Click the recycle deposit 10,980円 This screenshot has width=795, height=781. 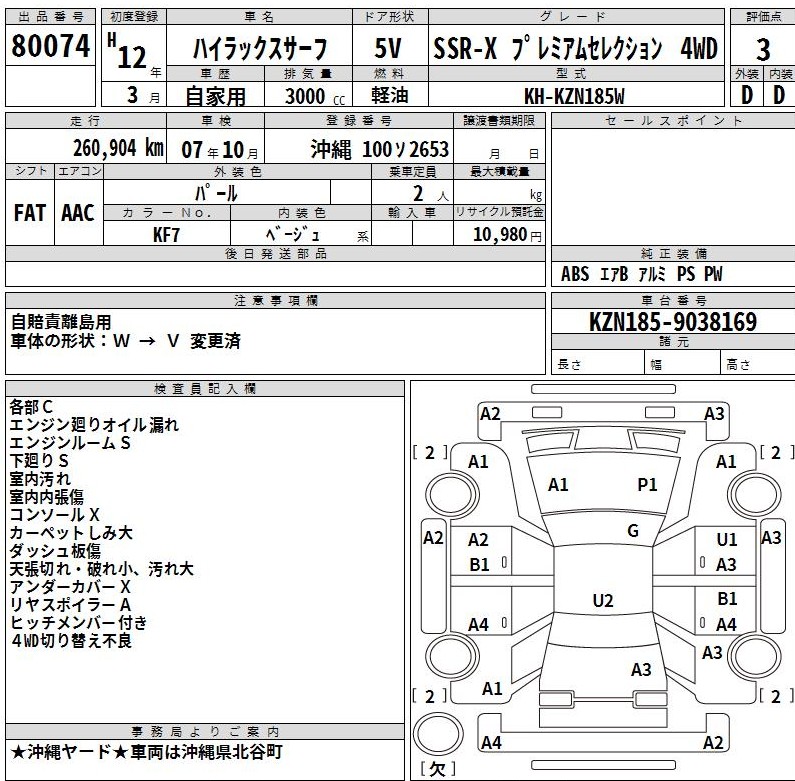click(x=507, y=234)
